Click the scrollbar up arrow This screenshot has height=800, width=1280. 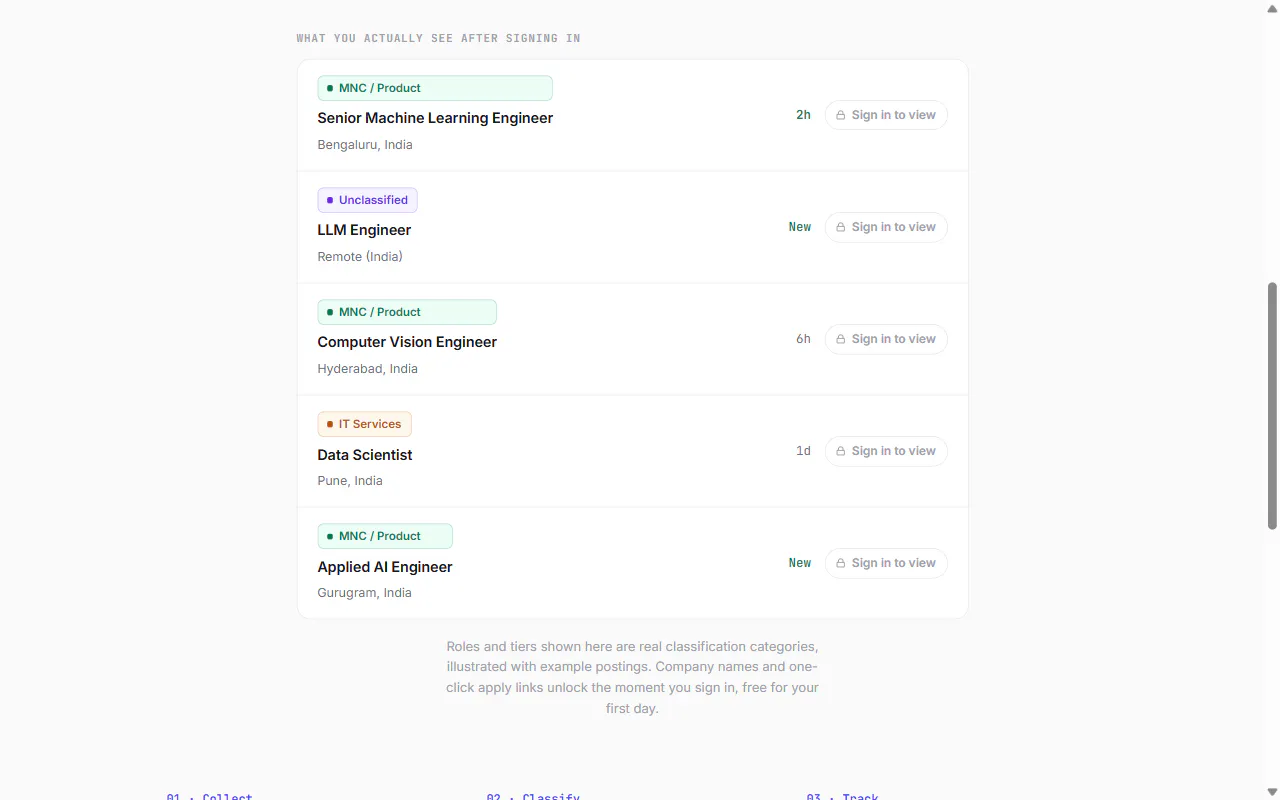point(1272,7)
